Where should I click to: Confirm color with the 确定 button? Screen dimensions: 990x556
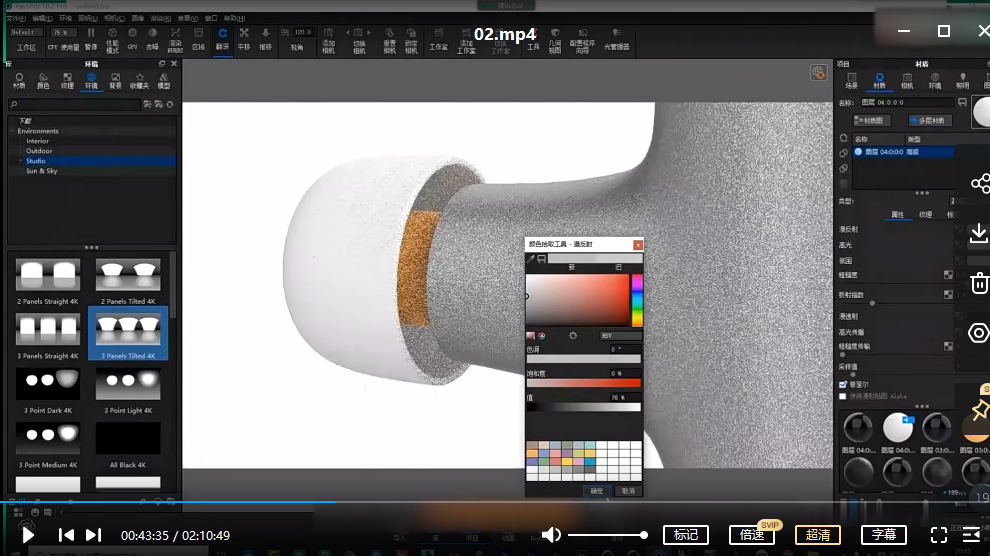point(596,490)
